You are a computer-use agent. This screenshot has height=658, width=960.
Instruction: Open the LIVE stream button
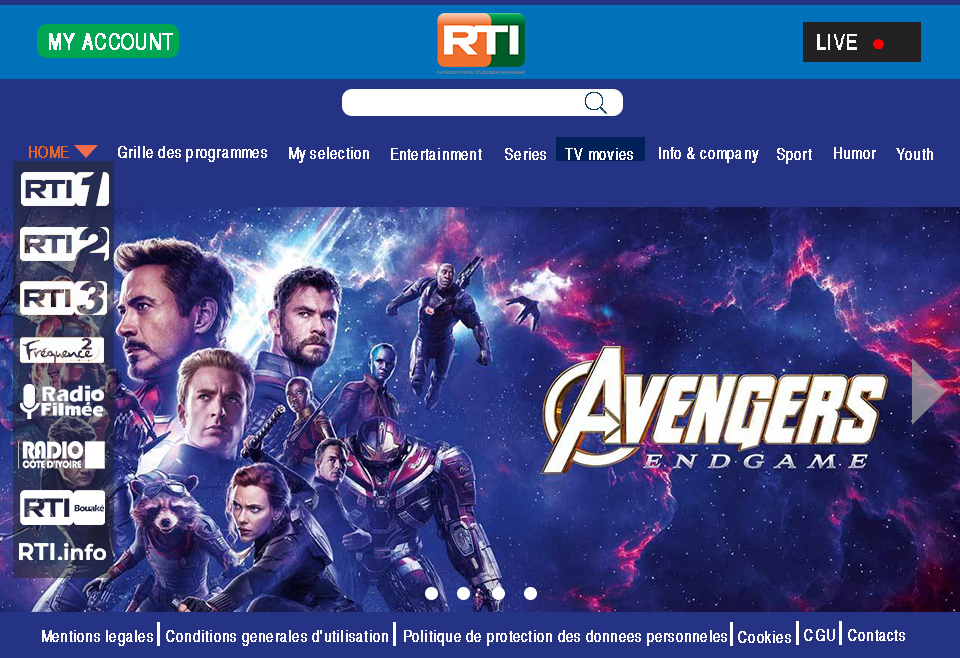861,42
